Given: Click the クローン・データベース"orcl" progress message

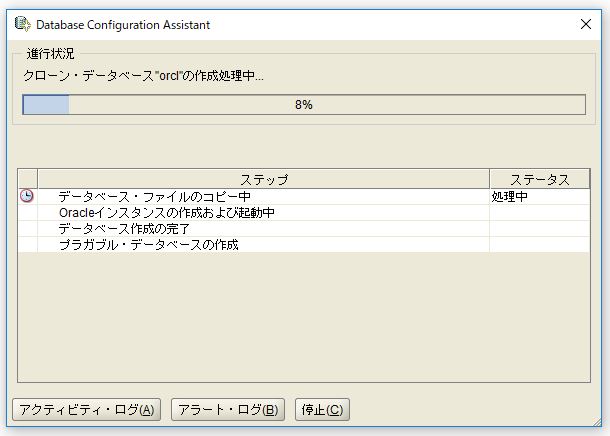Looking at the screenshot, I should [143, 75].
